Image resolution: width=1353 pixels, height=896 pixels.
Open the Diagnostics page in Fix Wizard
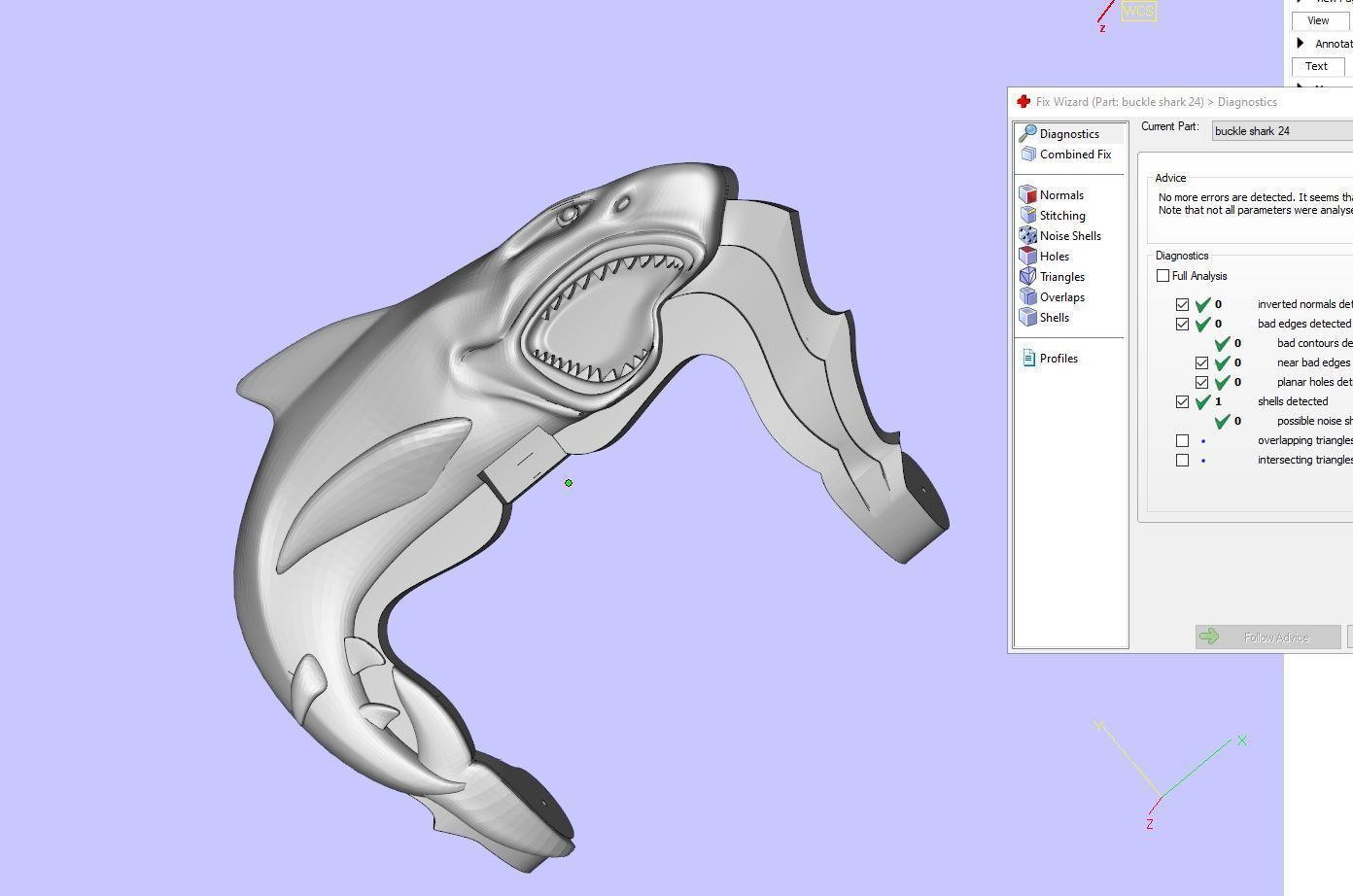[x=1070, y=133]
